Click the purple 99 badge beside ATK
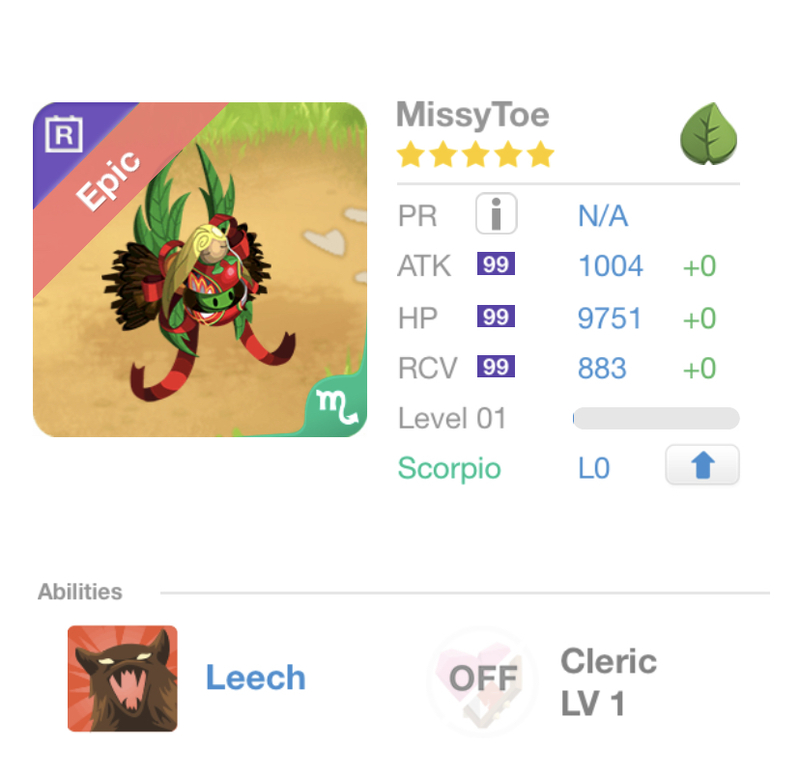Screen dimensions: 800x774 click(496, 265)
